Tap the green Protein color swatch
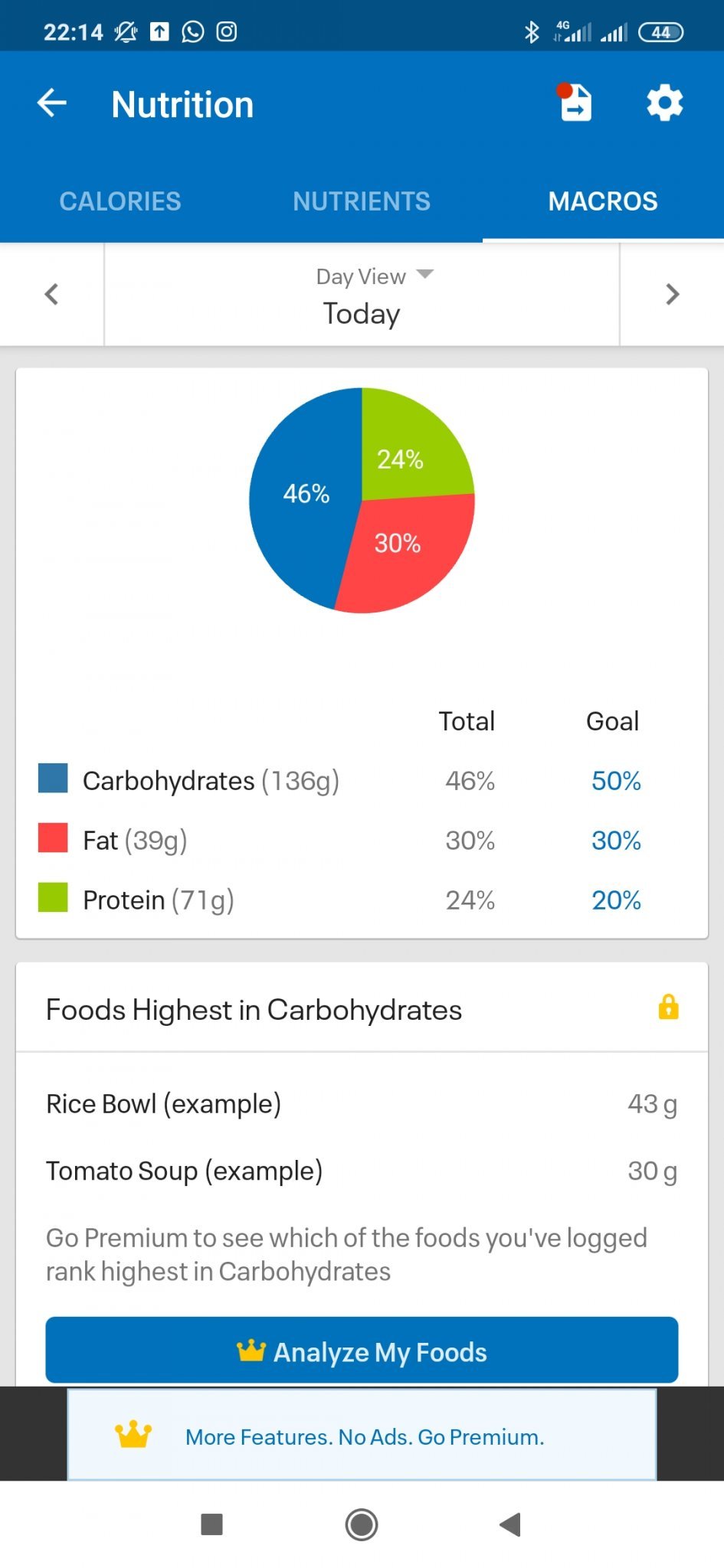This screenshot has width=724, height=1568. click(53, 898)
